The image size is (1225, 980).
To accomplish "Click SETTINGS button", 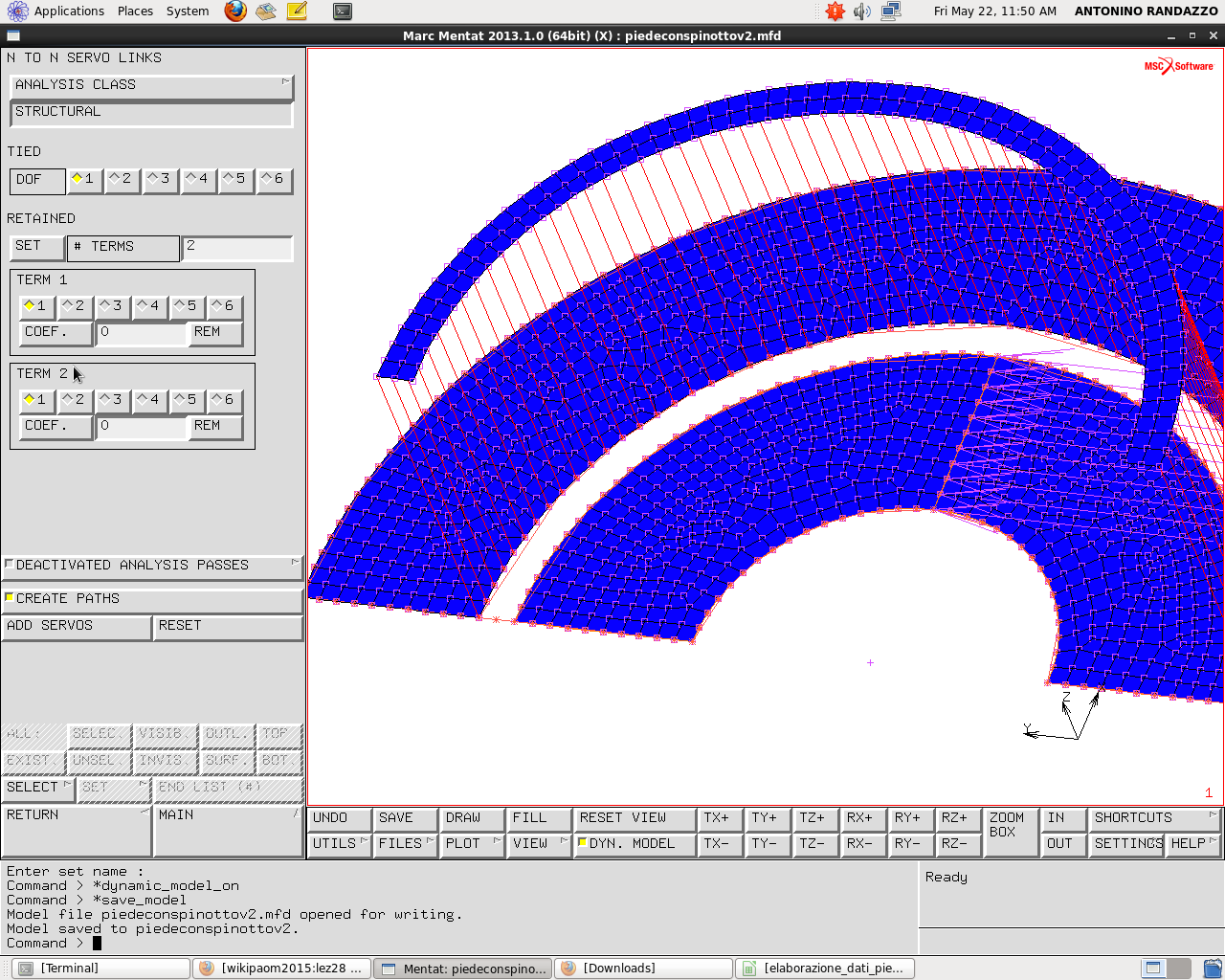I will click(1126, 844).
